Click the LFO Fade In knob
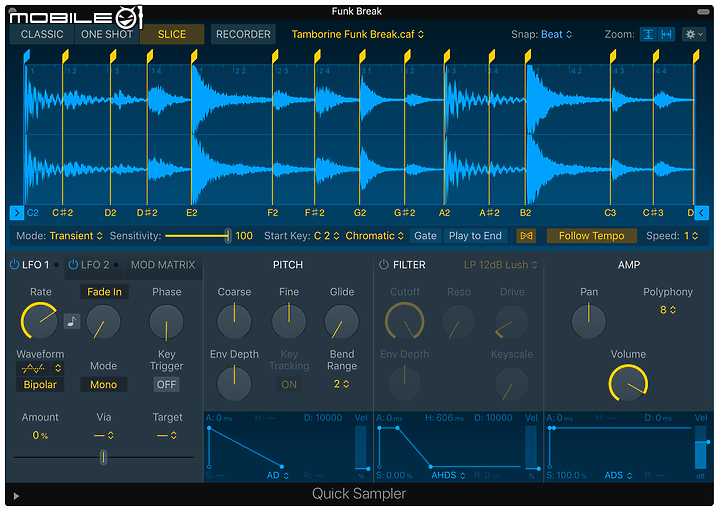The width and height of the screenshot is (719, 511). [x=104, y=322]
